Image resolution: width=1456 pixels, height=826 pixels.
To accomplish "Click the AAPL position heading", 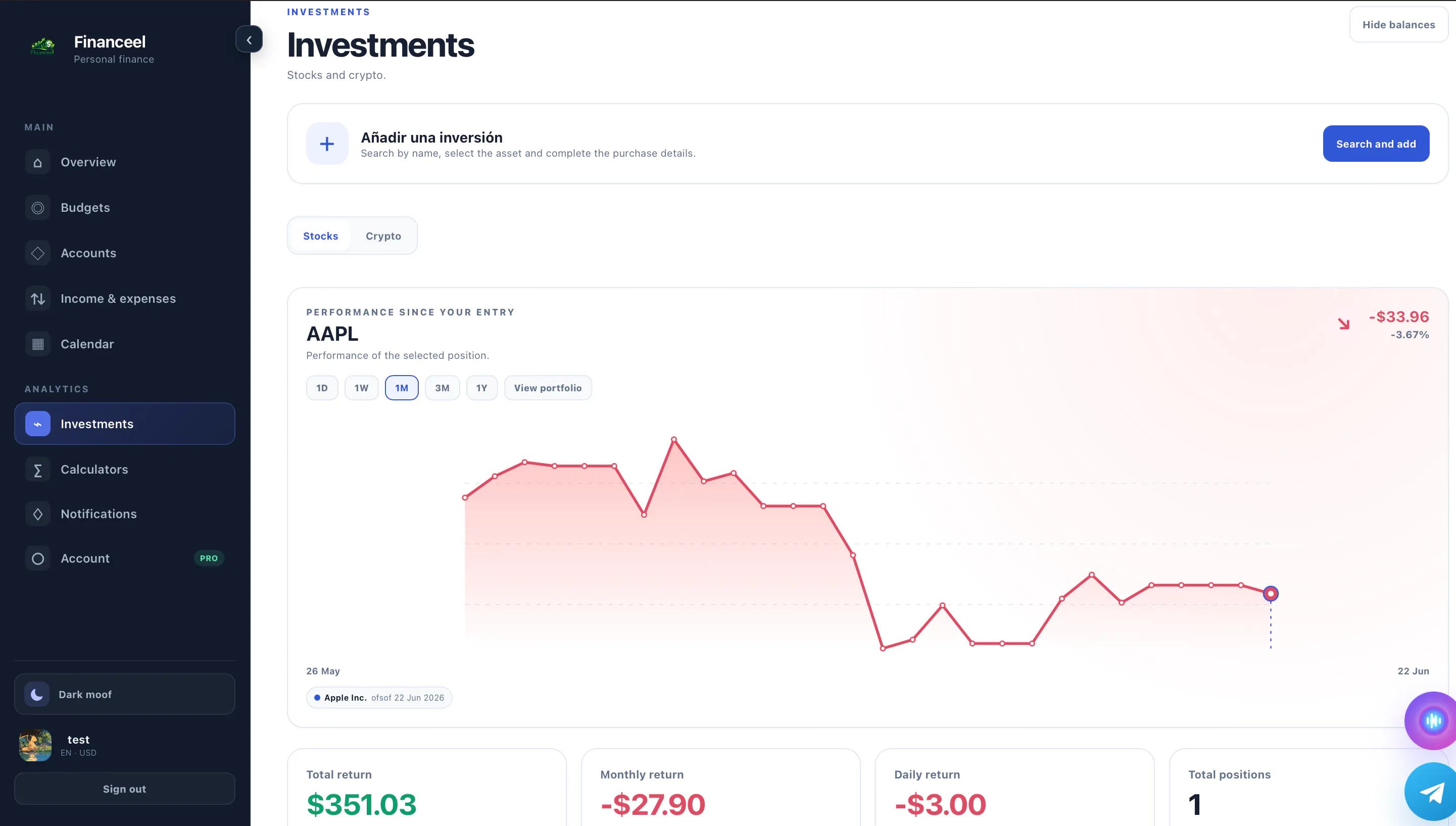I will [x=332, y=334].
